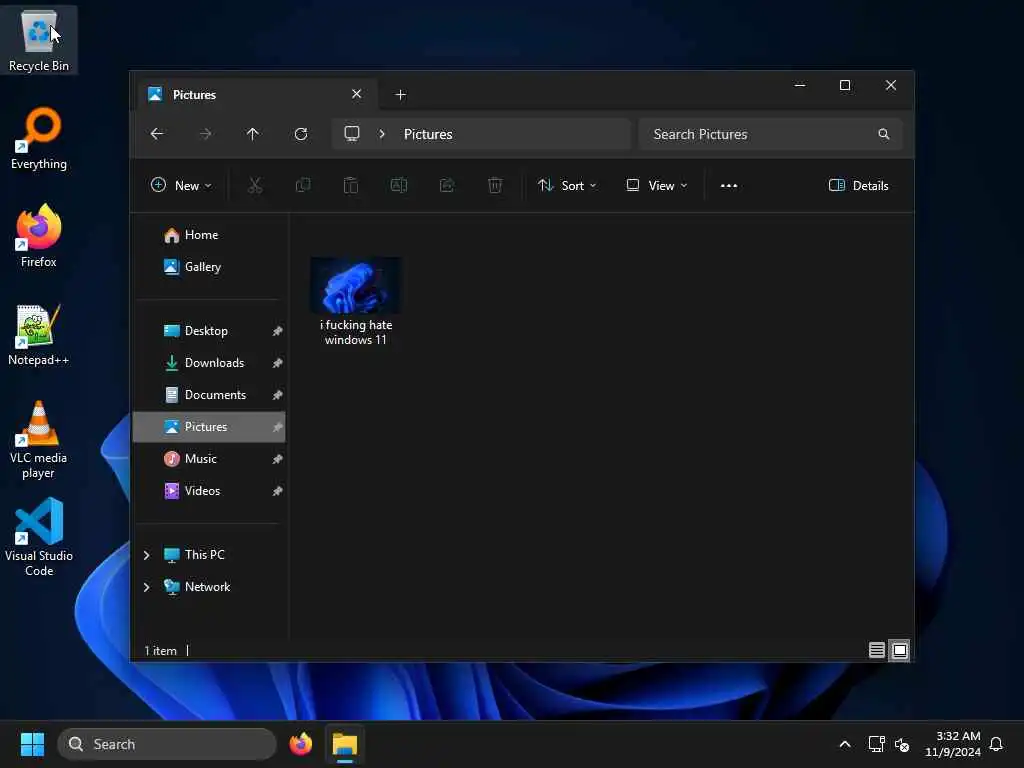The image size is (1024, 768).
Task: Click the pin icon next to Videos
Action: (278, 491)
